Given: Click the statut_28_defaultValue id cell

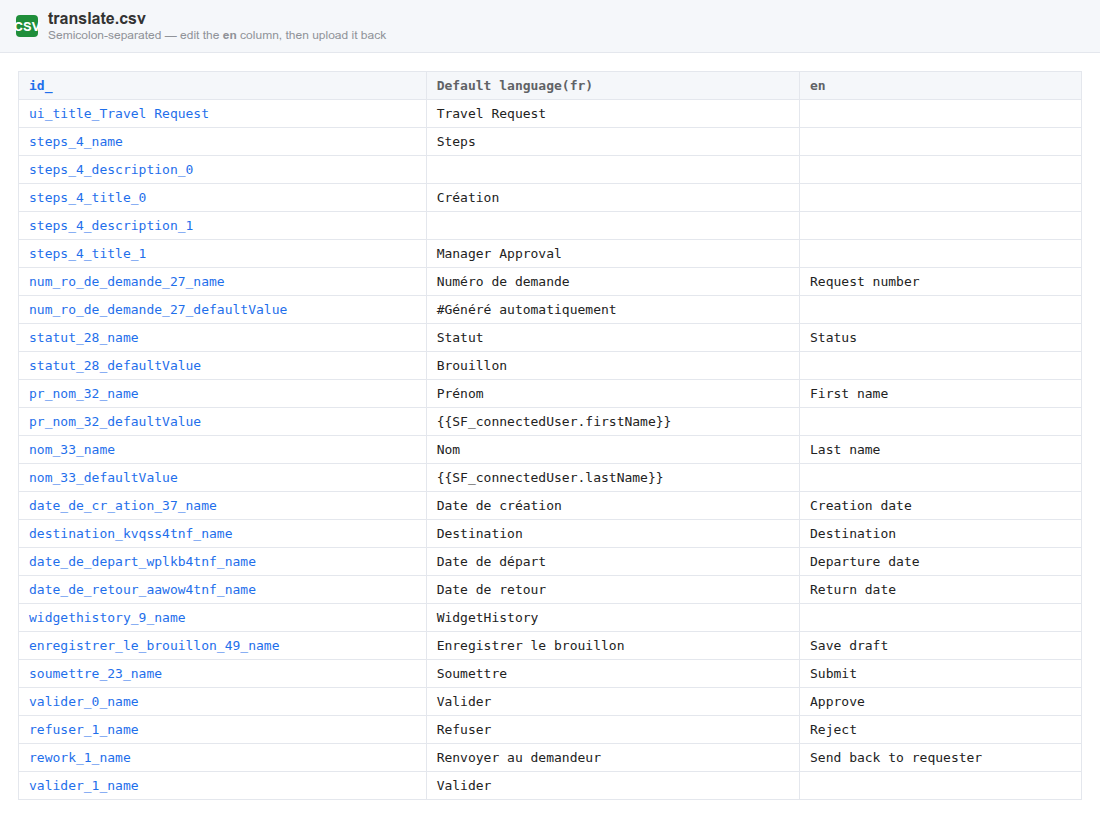Looking at the screenshot, I should (x=222, y=366).
